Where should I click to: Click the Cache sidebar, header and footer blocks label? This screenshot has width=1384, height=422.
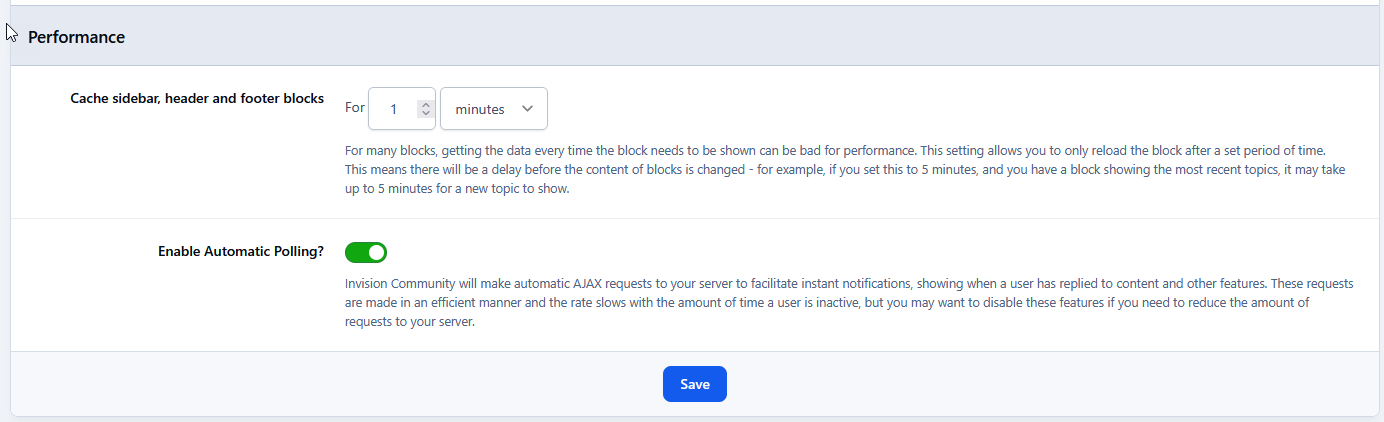click(197, 98)
